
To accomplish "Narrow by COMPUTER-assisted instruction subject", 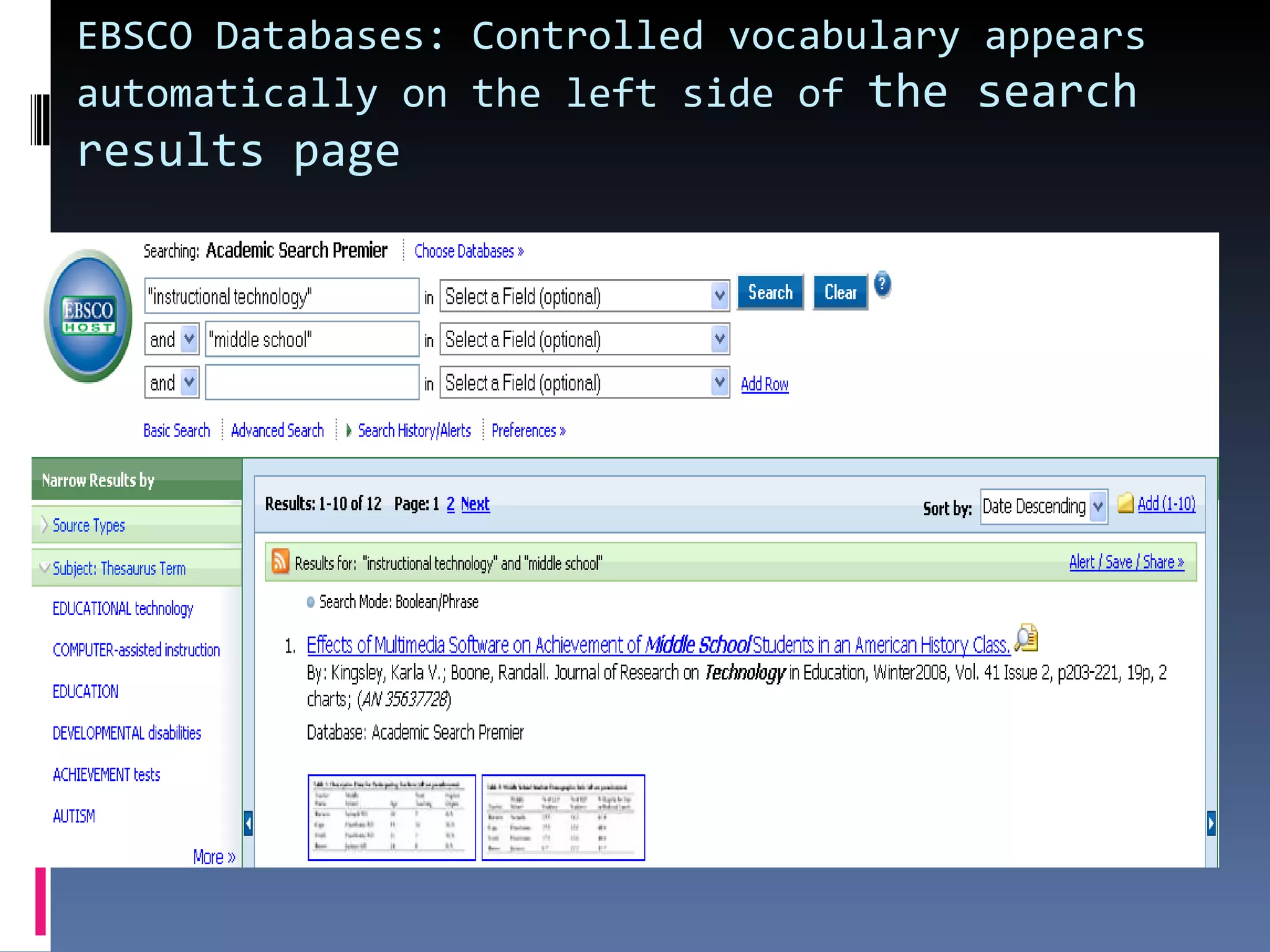I will pos(136,650).
